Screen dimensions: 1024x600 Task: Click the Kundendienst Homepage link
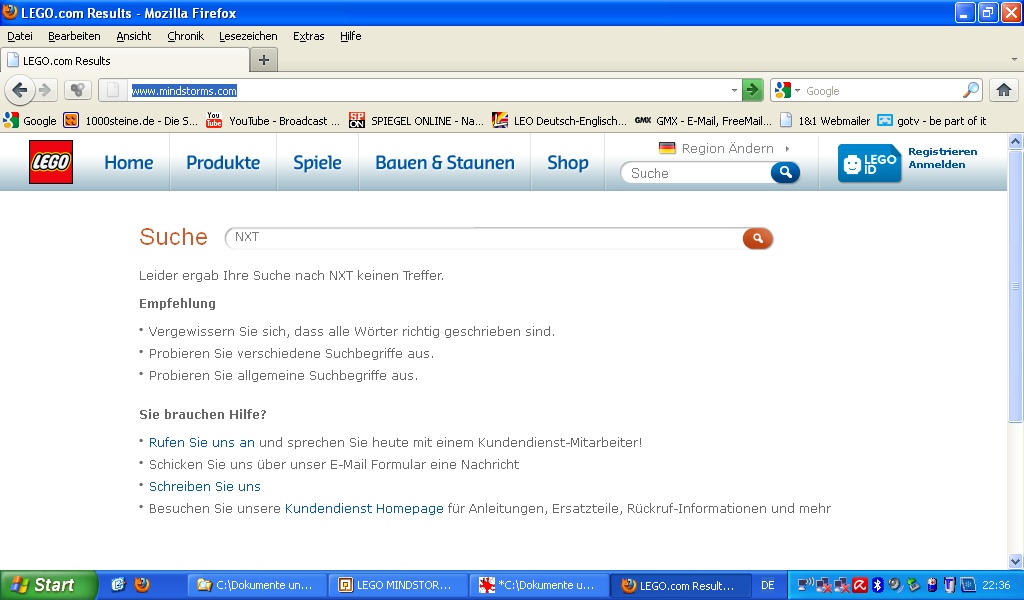tap(364, 508)
